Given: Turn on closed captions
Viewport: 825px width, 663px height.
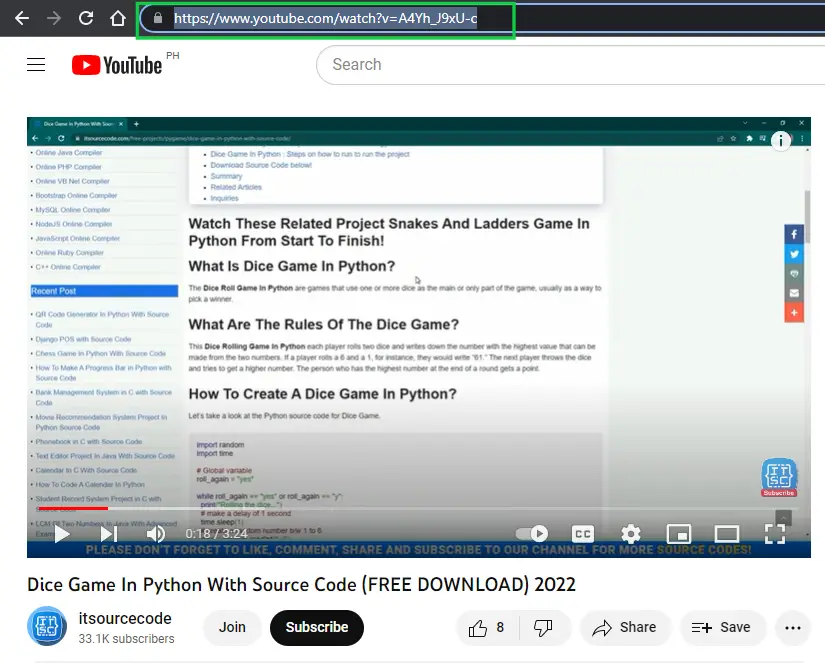Looking at the screenshot, I should (582, 534).
